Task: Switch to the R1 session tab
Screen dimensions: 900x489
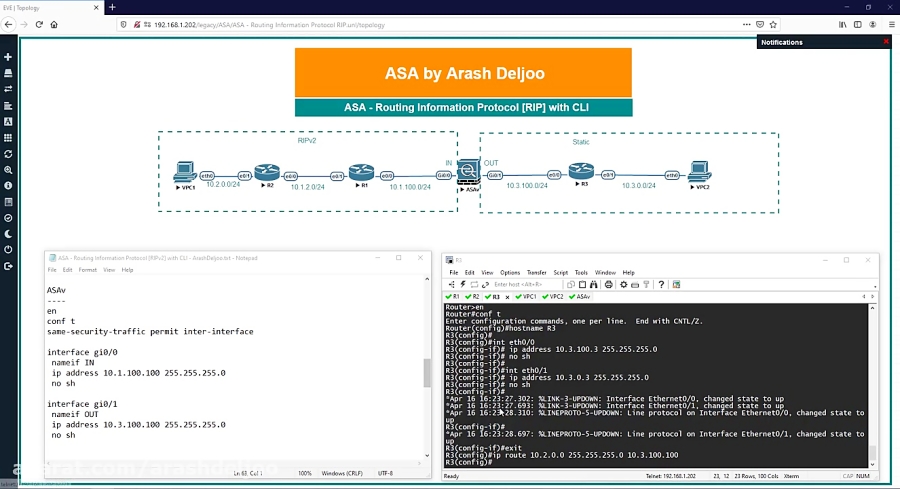Action: click(x=453, y=297)
